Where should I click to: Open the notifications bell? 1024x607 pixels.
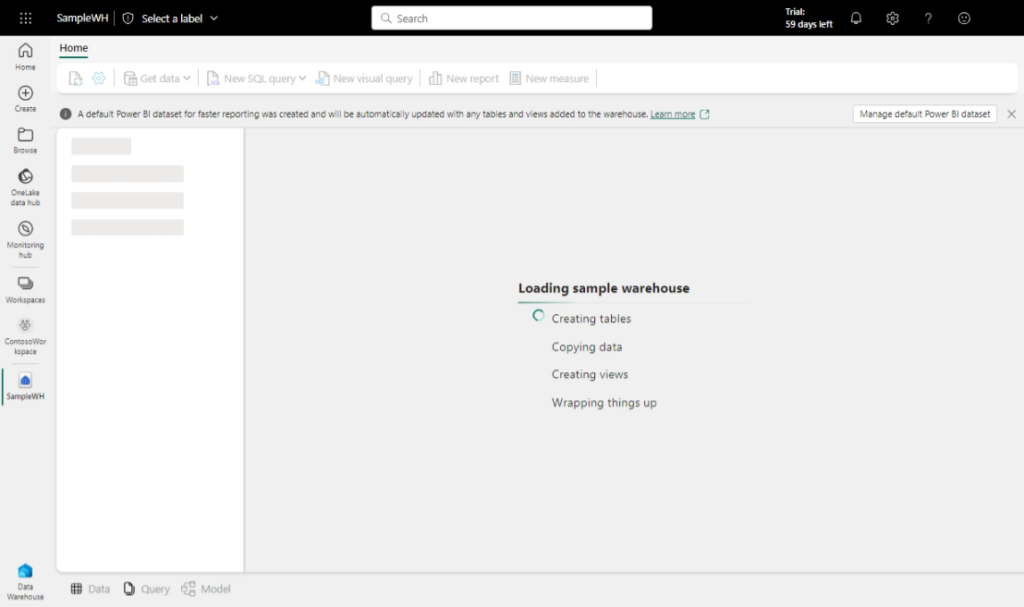(x=856, y=18)
